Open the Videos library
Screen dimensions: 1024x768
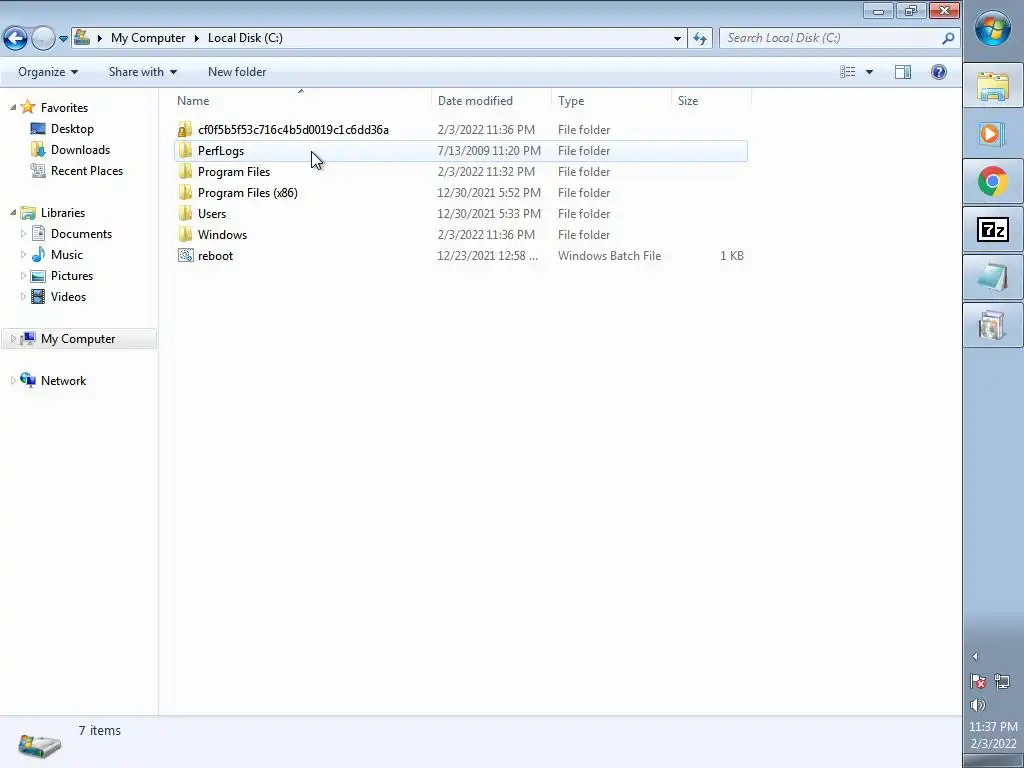[x=68, y=296]
